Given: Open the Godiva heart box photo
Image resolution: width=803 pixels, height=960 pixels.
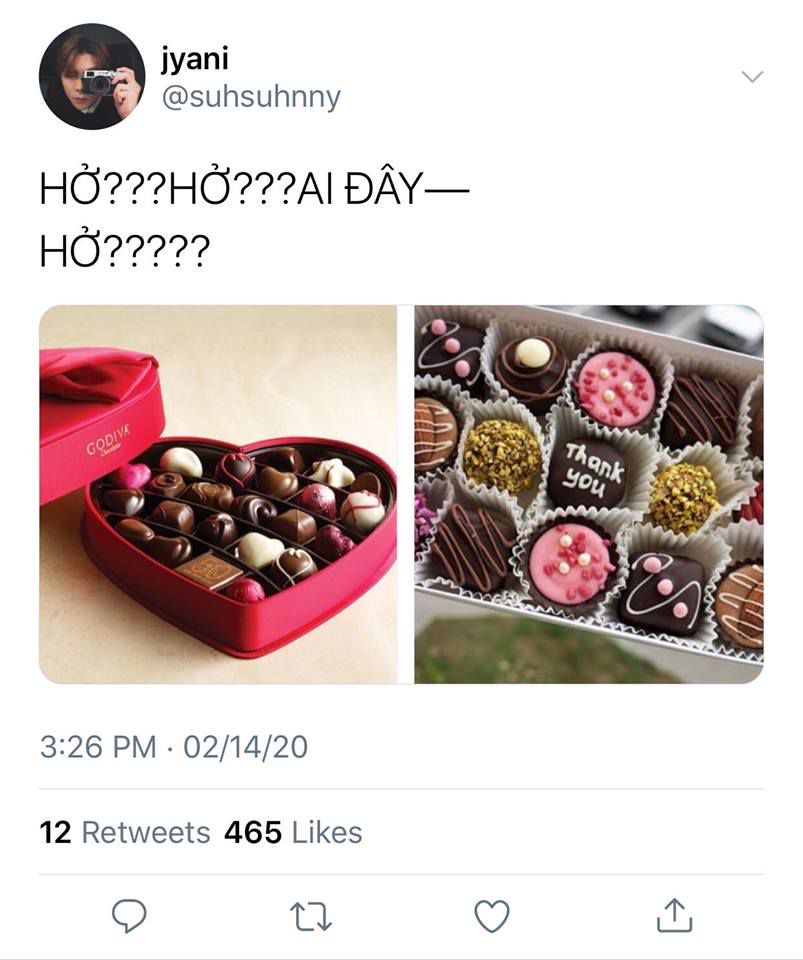Looking at the screenshot, I should 218,494.
